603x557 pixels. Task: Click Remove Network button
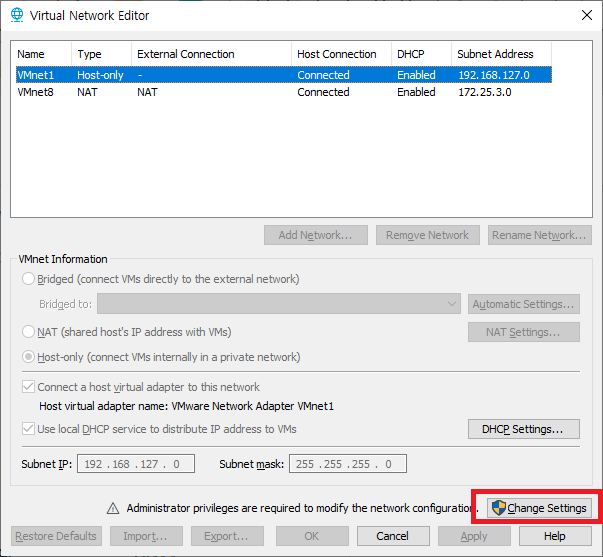click(x=428, y=235)
